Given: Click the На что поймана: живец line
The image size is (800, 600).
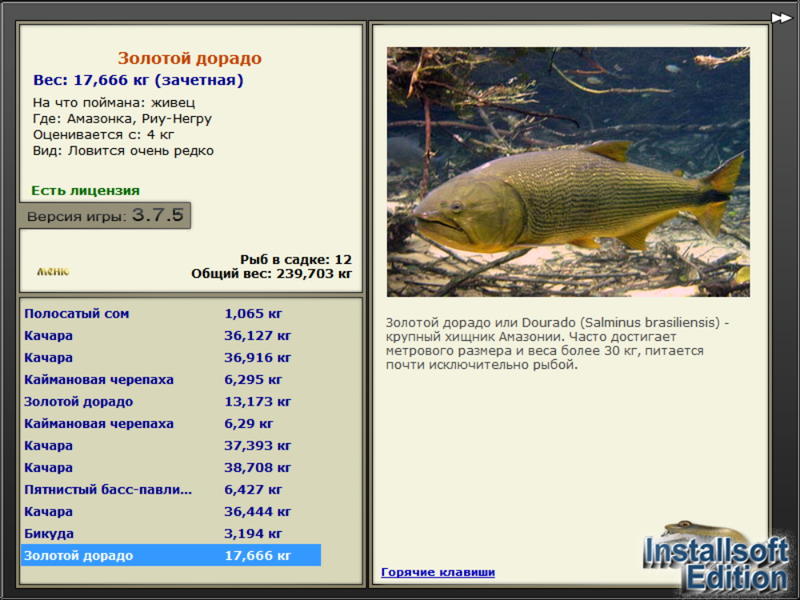Looking at the screenshot, I should [114, 103].
